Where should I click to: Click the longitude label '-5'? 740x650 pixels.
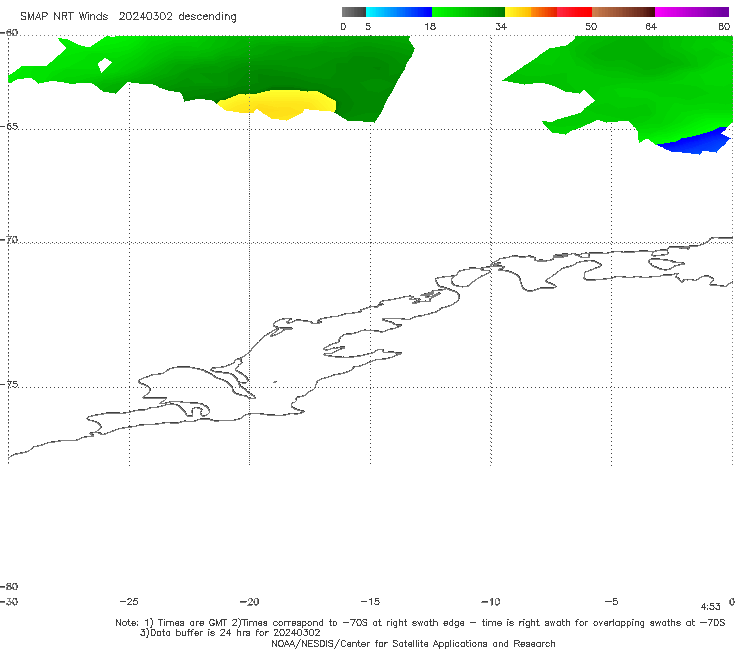point(611,601)
